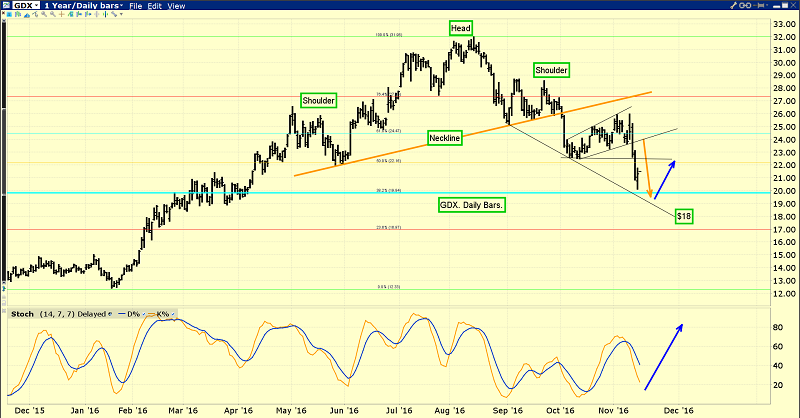Click the Stoch indicator label
Viewport: 800px width, 418px height.
[22, 314]
